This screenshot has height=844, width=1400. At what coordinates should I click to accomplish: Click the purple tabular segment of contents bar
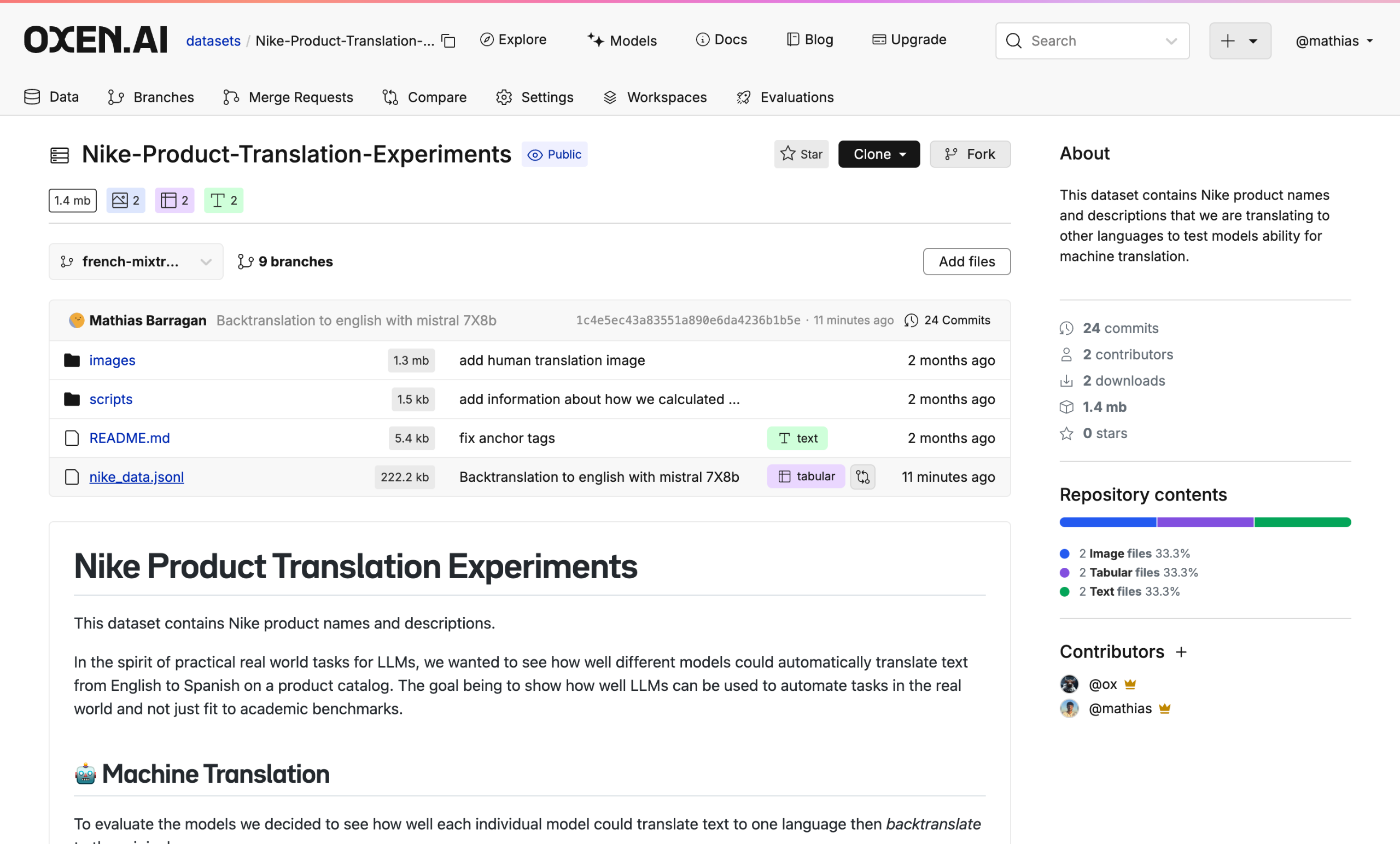click(x=1205, y=522)
